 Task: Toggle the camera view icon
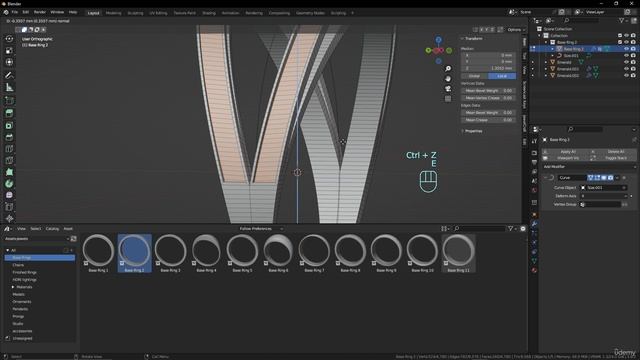pos(448,89)
